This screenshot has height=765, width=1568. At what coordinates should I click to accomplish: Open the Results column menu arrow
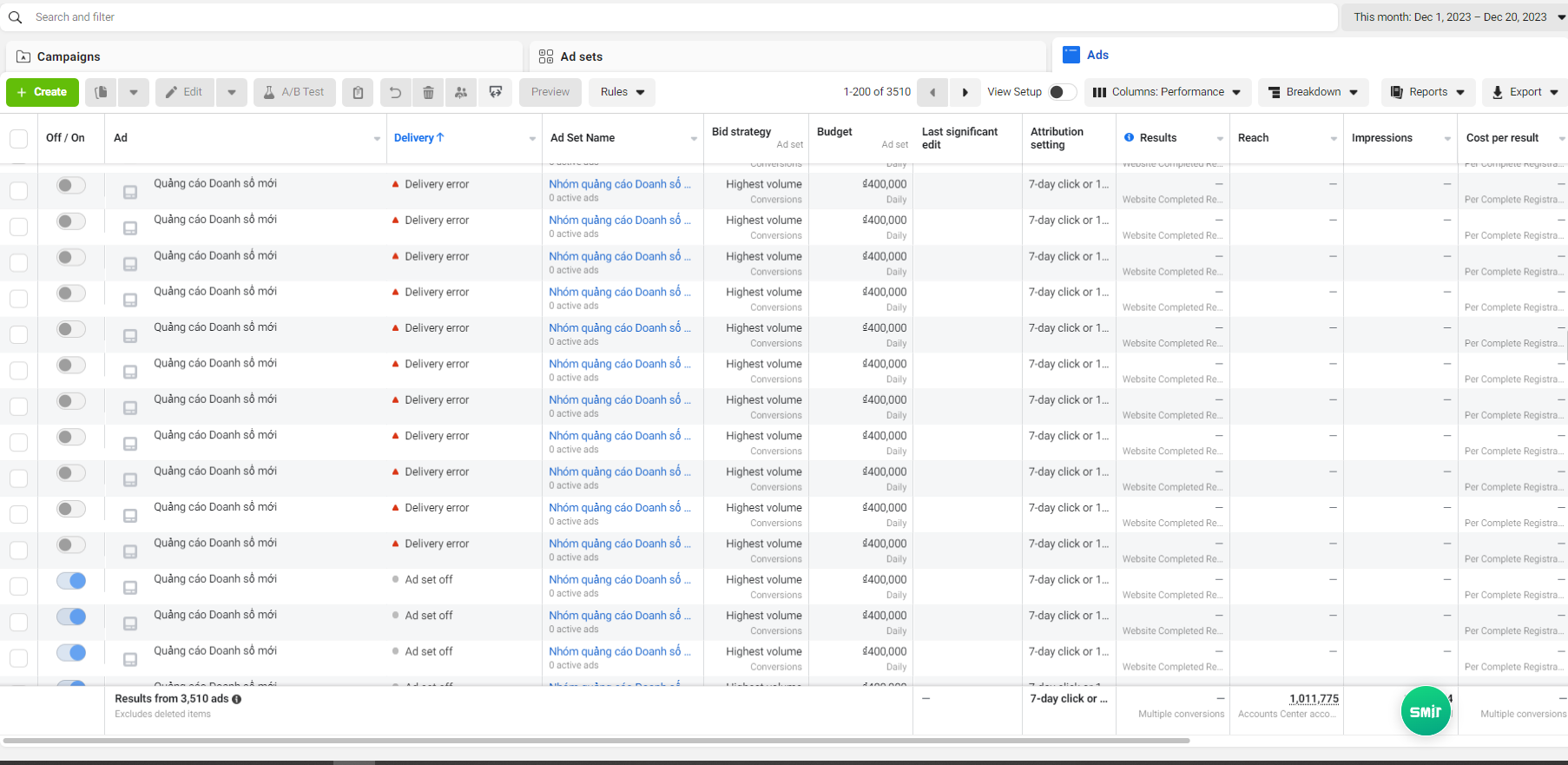[1220, 139]
